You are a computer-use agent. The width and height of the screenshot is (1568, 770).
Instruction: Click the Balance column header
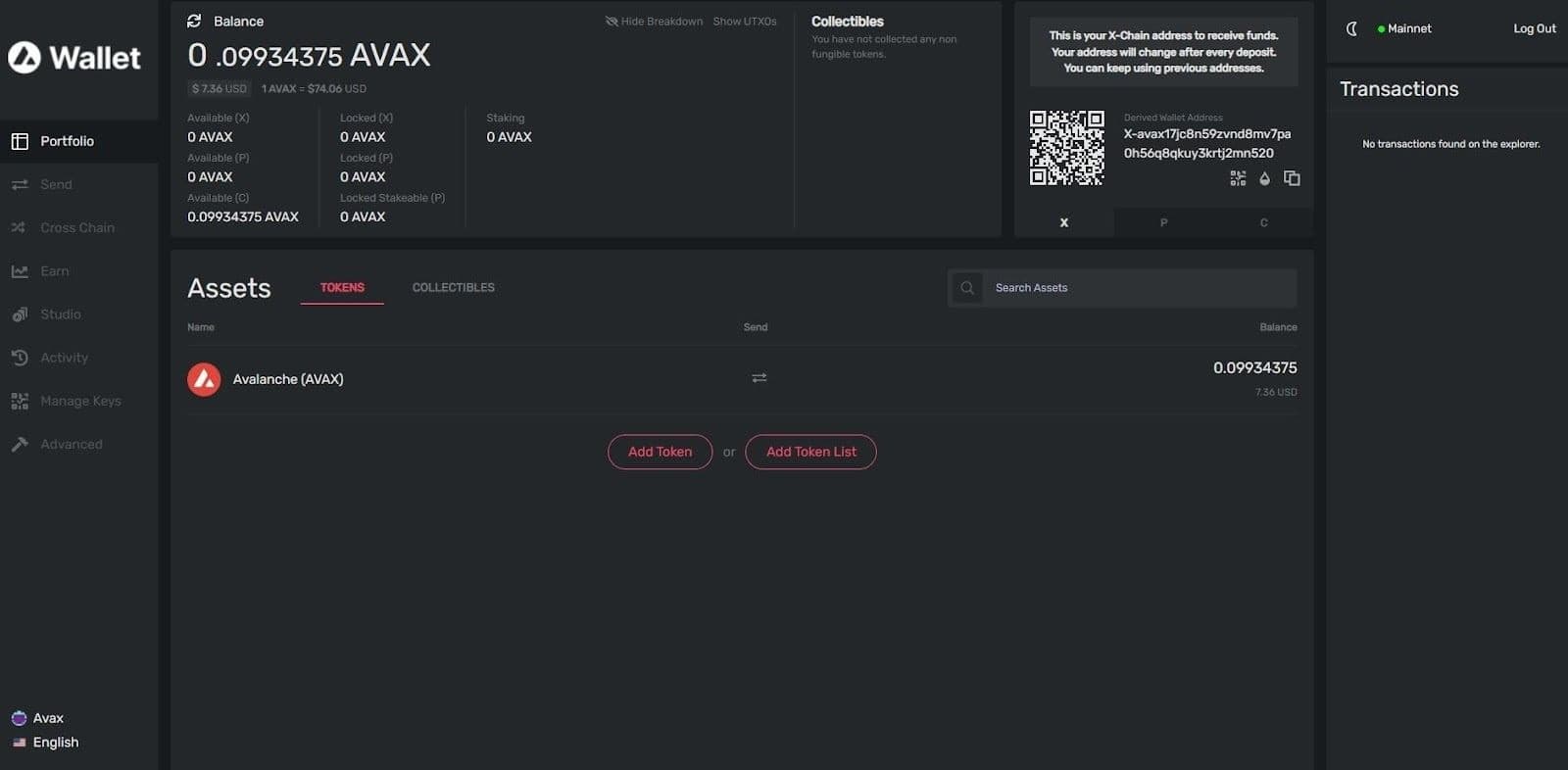[x=1278, y=327]
